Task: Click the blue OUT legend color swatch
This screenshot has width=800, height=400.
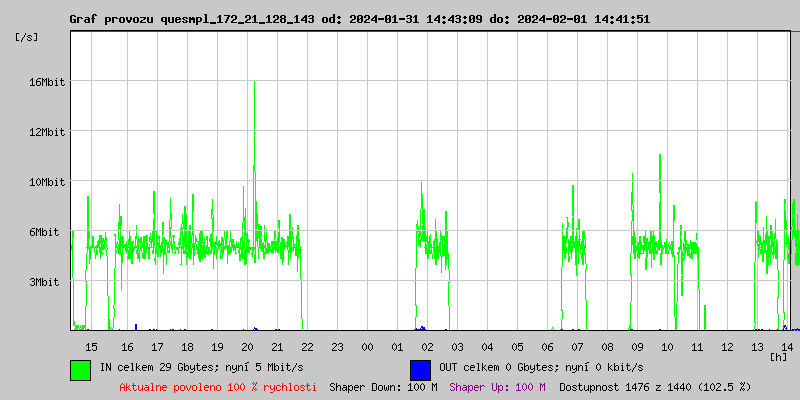Action: pos(420,369)
